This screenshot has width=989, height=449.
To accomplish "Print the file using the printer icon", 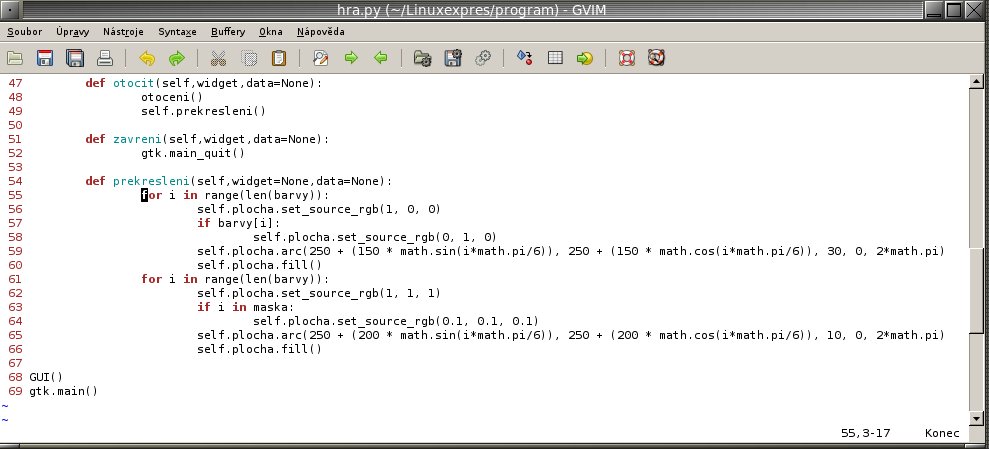I will [x=105, y=59].
